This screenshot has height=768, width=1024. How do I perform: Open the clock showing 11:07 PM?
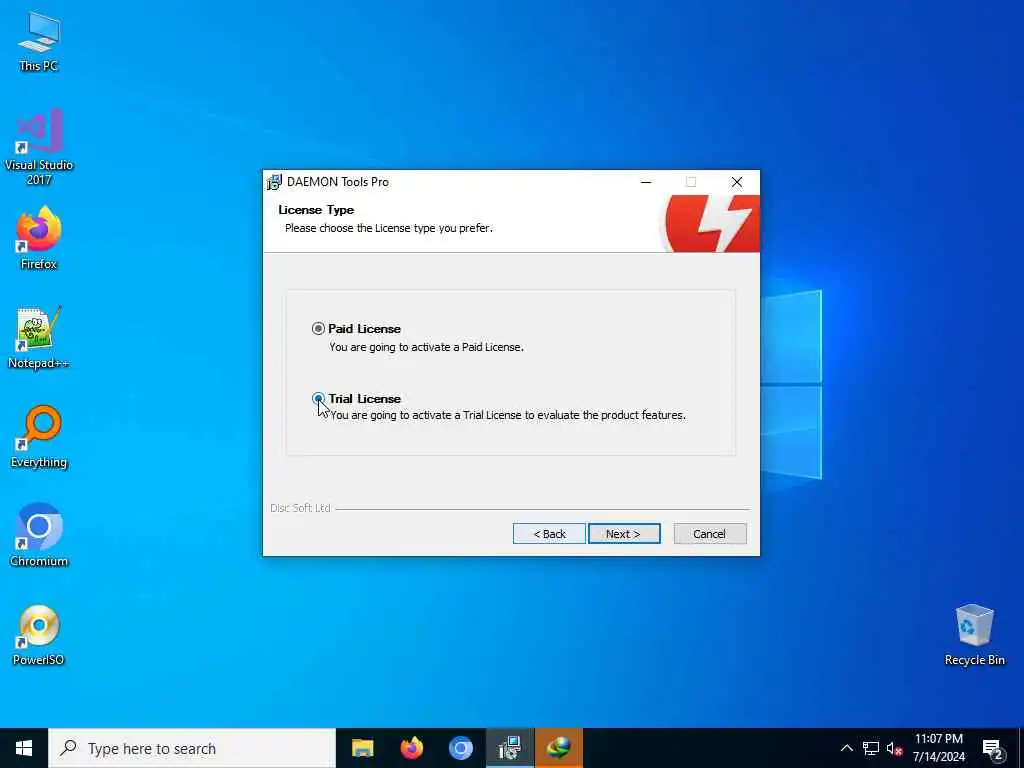click(x=938, y=748)
